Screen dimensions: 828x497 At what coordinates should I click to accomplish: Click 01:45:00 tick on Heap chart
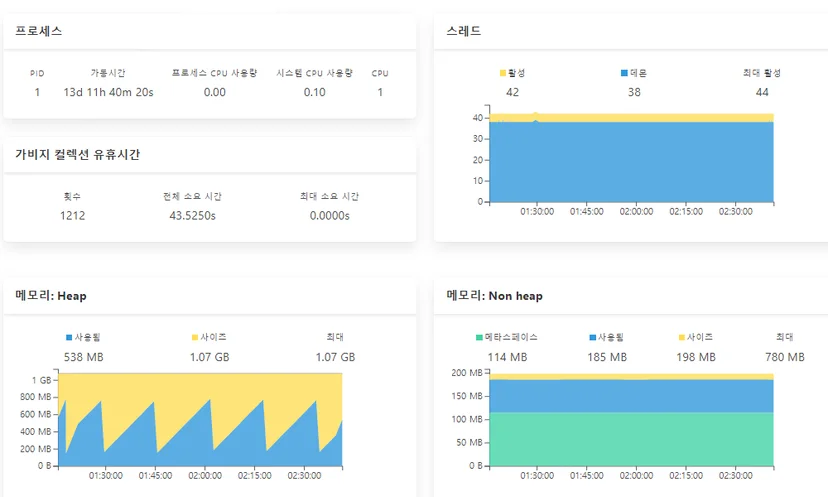pyautogui.click(x=155, y=475)
